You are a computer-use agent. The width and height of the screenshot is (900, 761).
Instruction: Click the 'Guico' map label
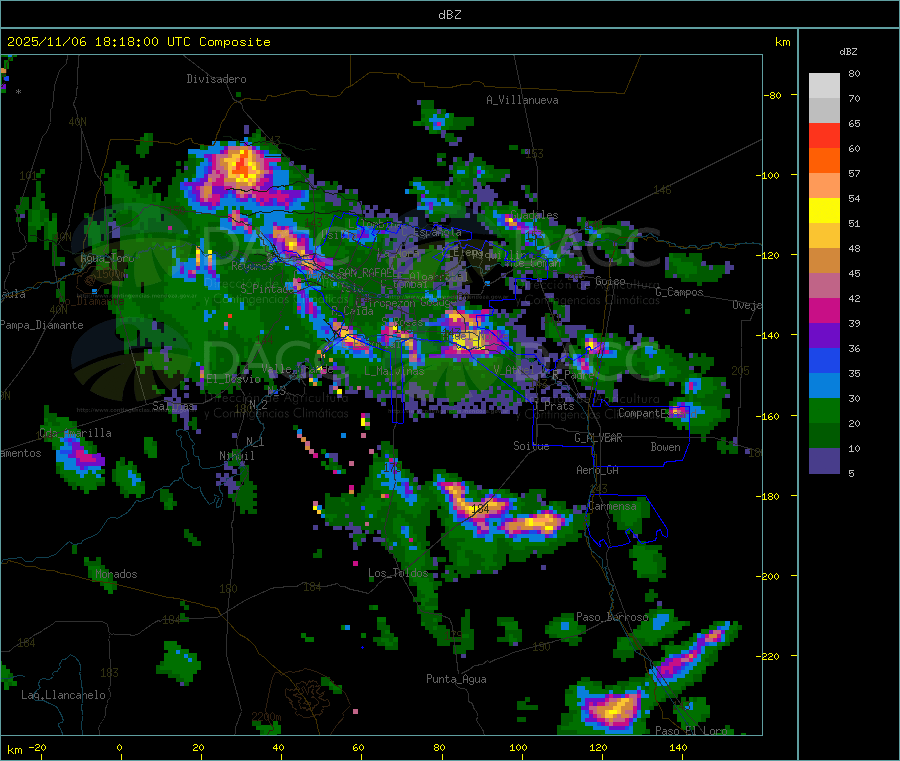(x=610, y=281)
